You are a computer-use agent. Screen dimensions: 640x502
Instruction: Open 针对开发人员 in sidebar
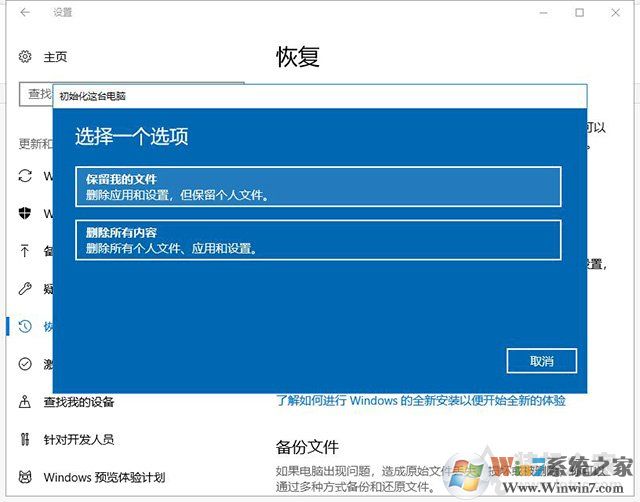[79, 440]
